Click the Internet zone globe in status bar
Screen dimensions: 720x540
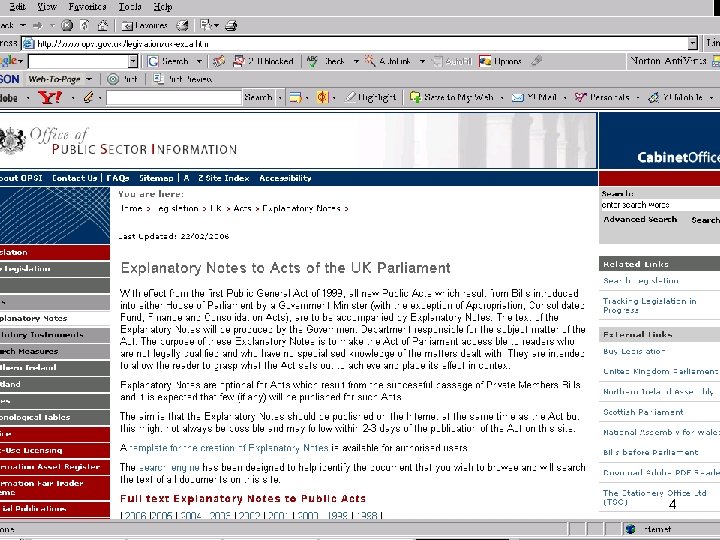630,529
